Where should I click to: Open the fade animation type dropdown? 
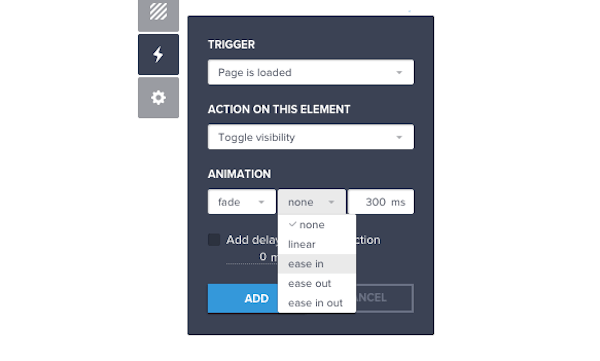(242, 201)
